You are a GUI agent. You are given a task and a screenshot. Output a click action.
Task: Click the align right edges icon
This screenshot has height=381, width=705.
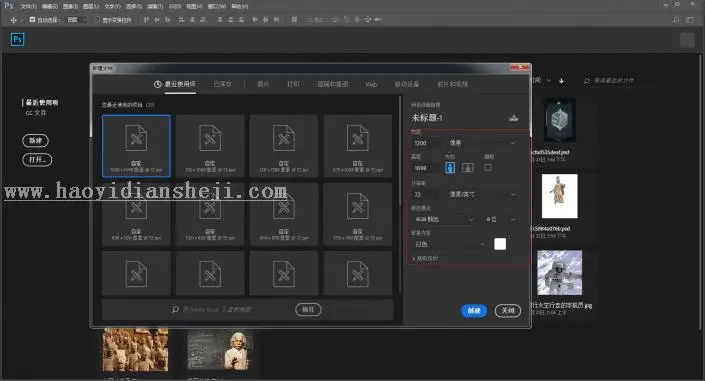(203, 20)
